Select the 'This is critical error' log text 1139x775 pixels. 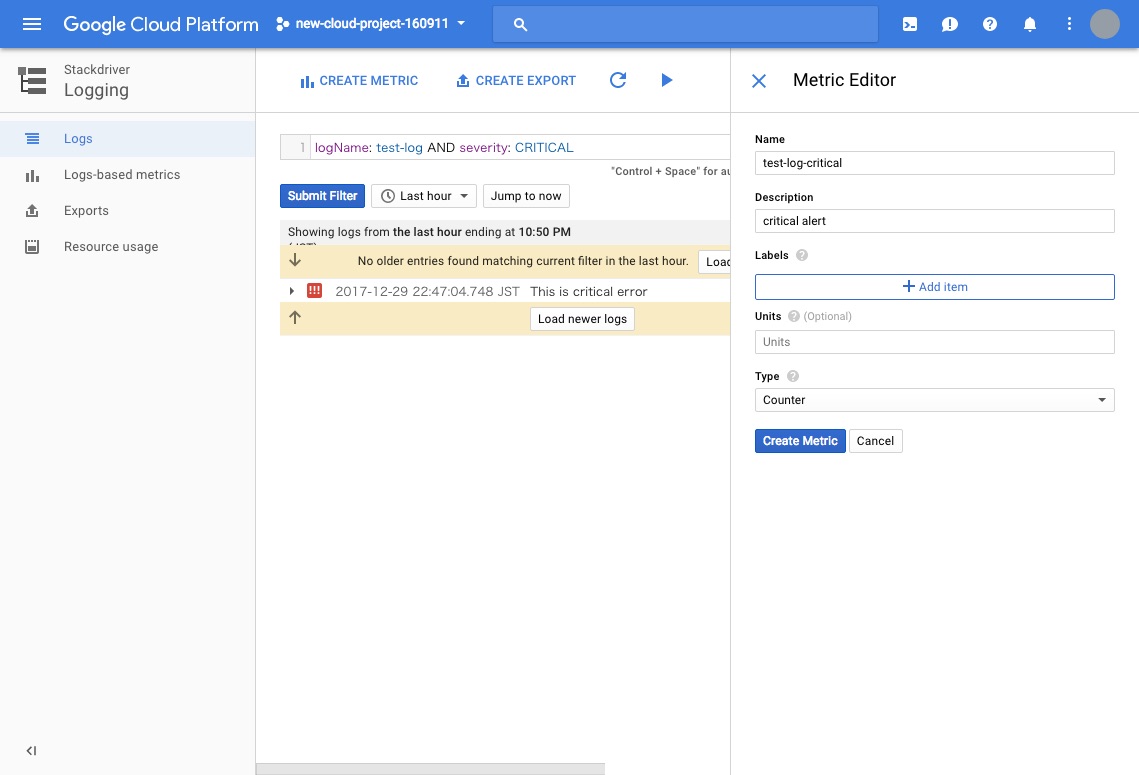(x=588, y=291)
